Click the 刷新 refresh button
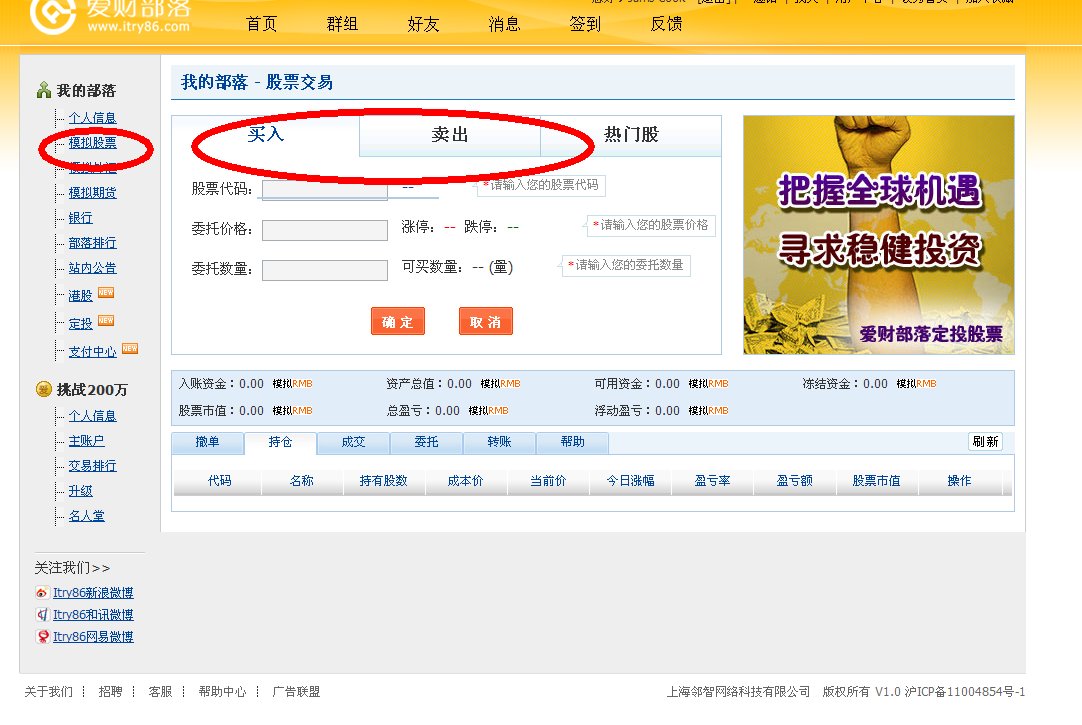The image size is (1082, 725). (x=985, y=441)
